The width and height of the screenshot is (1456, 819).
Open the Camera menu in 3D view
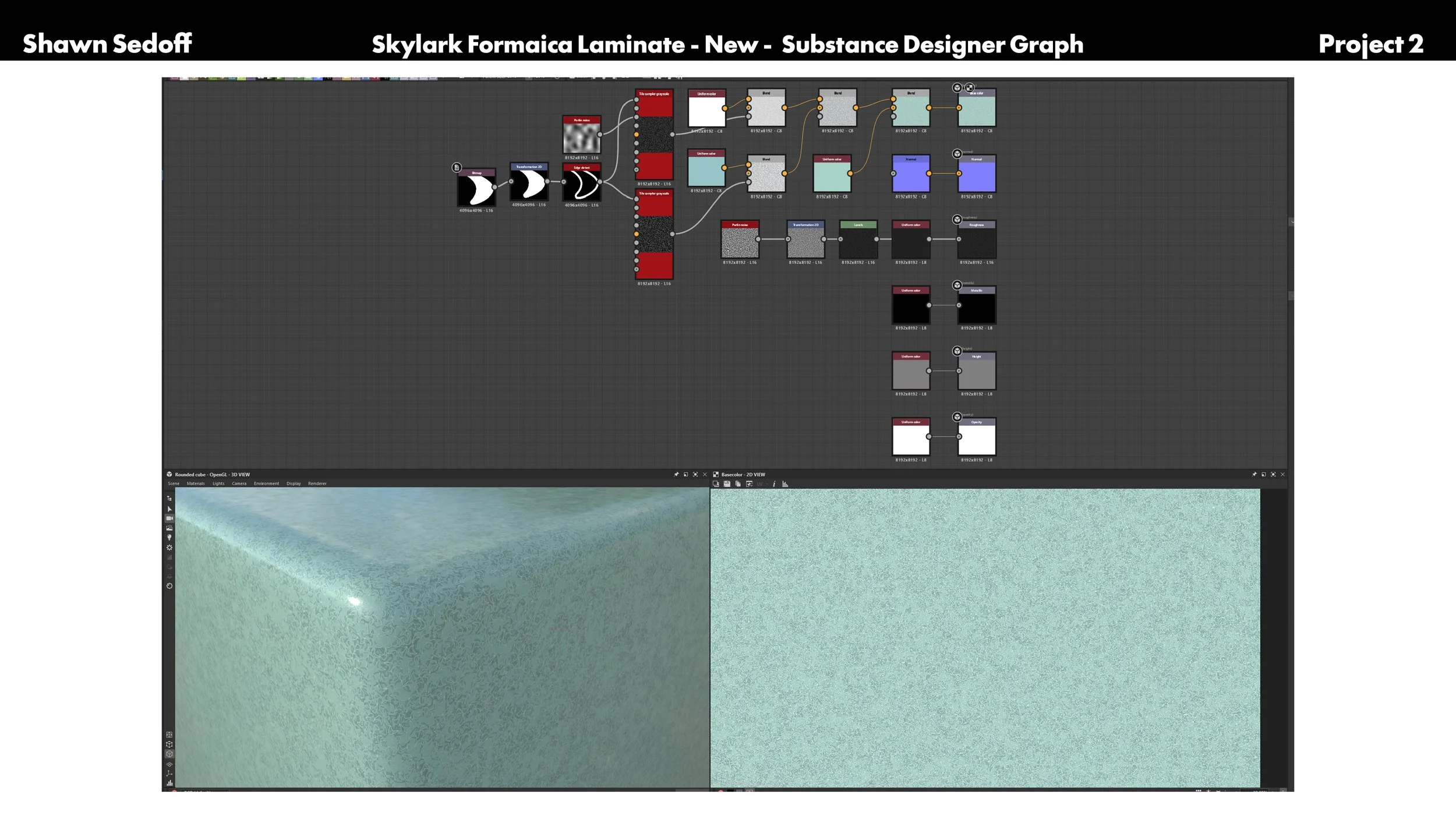[x=239, y=483]
